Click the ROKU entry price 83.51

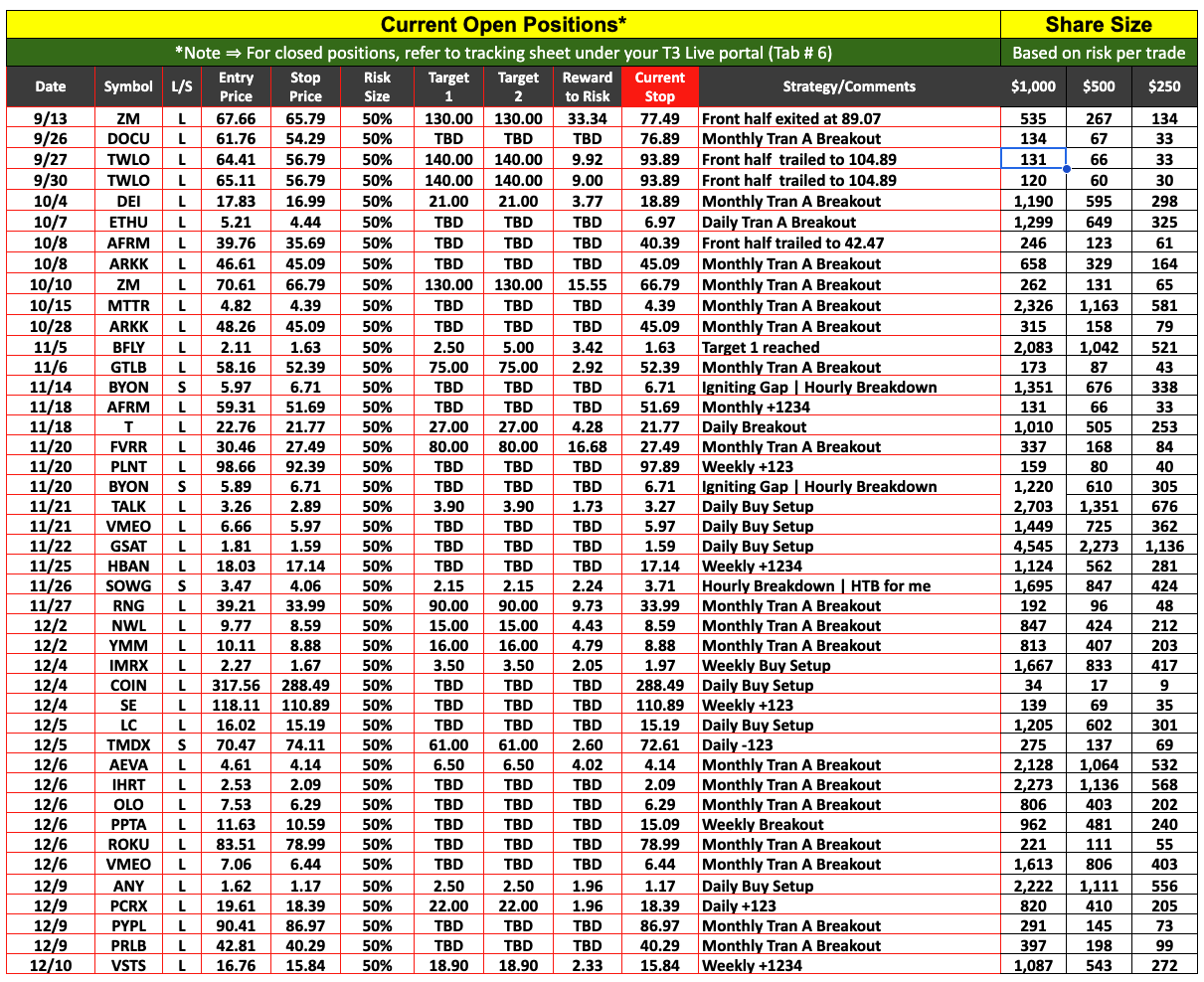pyautogui.click(x=236, y=845)
